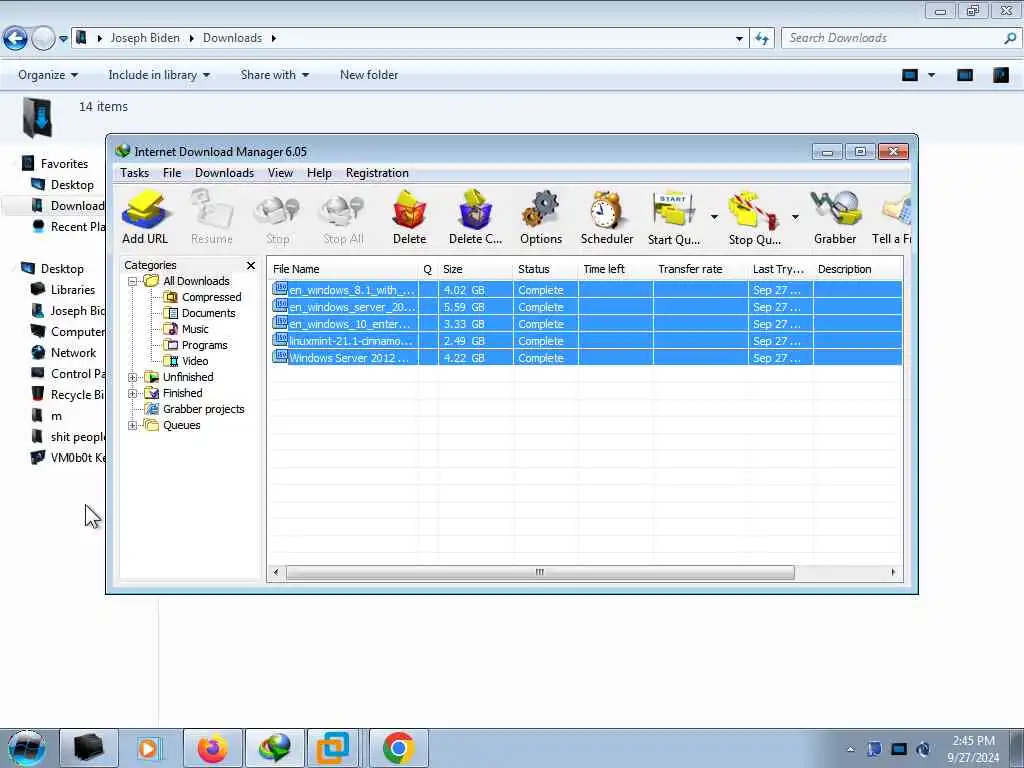This screenshot has width=1024, height=768.
Task: Expand the Queues category
Action: pyautogui.click(x=133, y=425)
